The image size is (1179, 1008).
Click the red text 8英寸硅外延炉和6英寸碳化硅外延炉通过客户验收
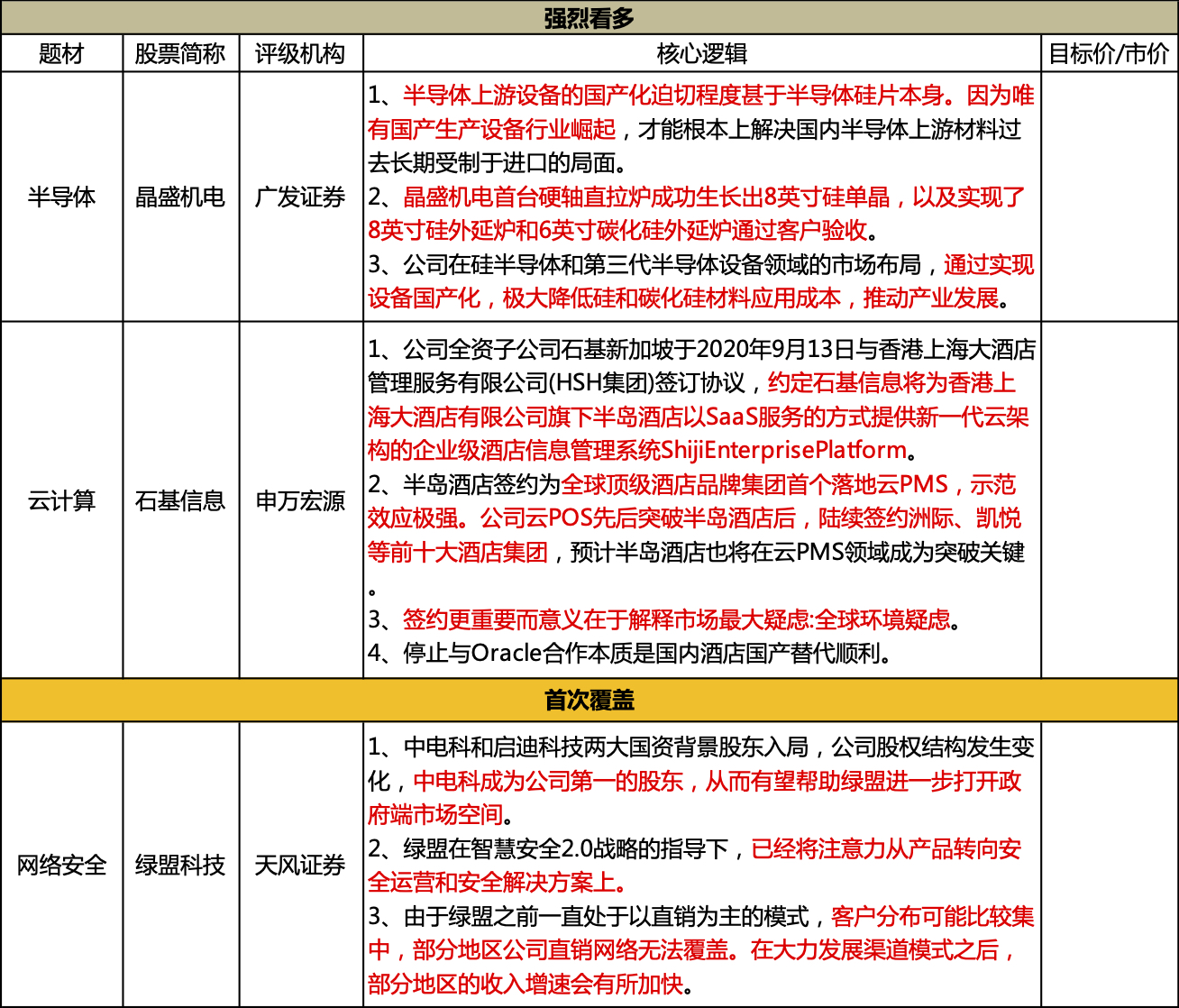point(617,231)
